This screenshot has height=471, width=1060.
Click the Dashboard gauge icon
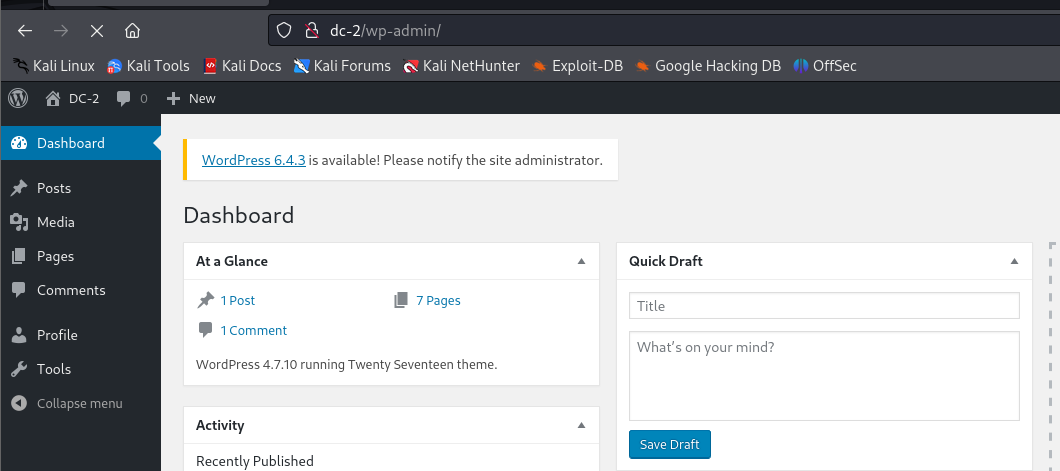19,143
